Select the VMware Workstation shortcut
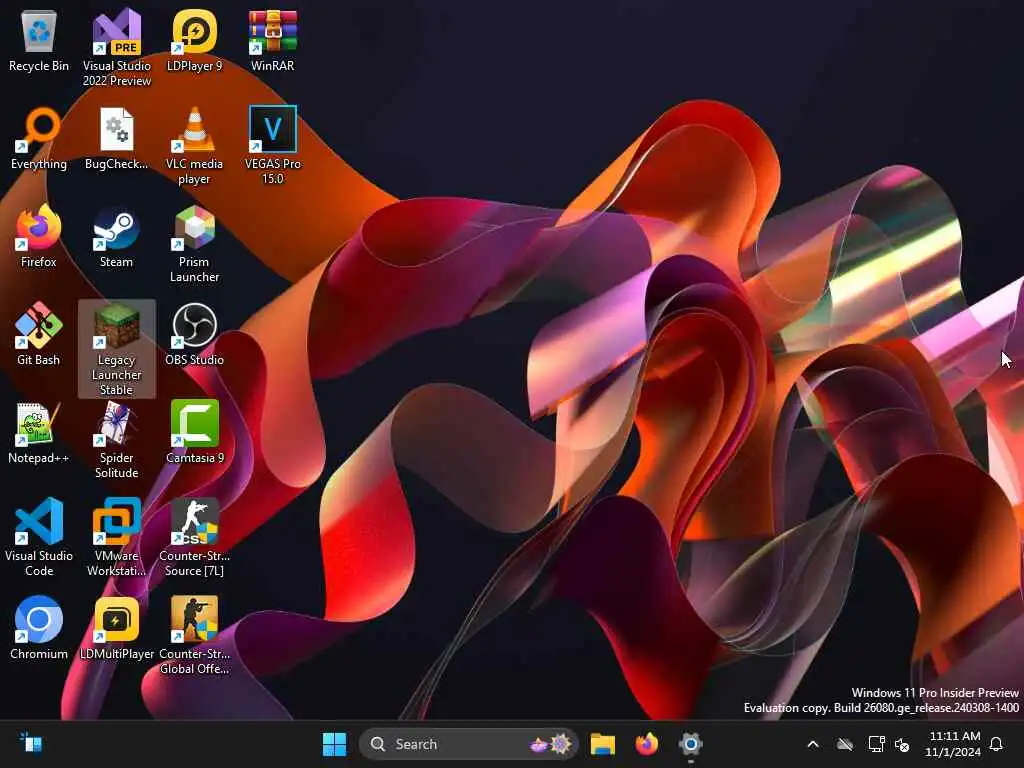Viewport: 1024px width, 768px height. tap(116, 537)
